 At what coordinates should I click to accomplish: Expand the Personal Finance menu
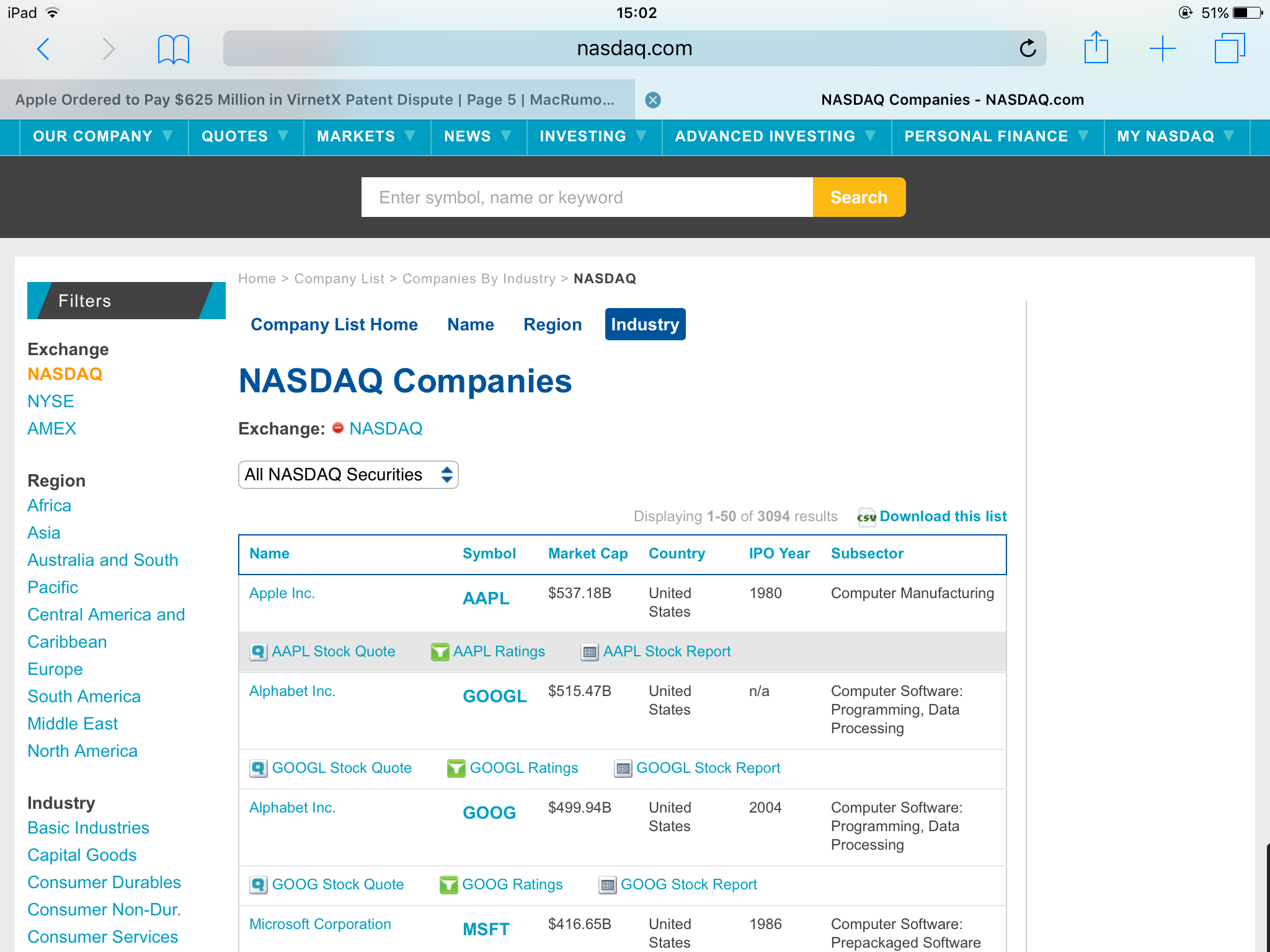[x=997, y=136]
